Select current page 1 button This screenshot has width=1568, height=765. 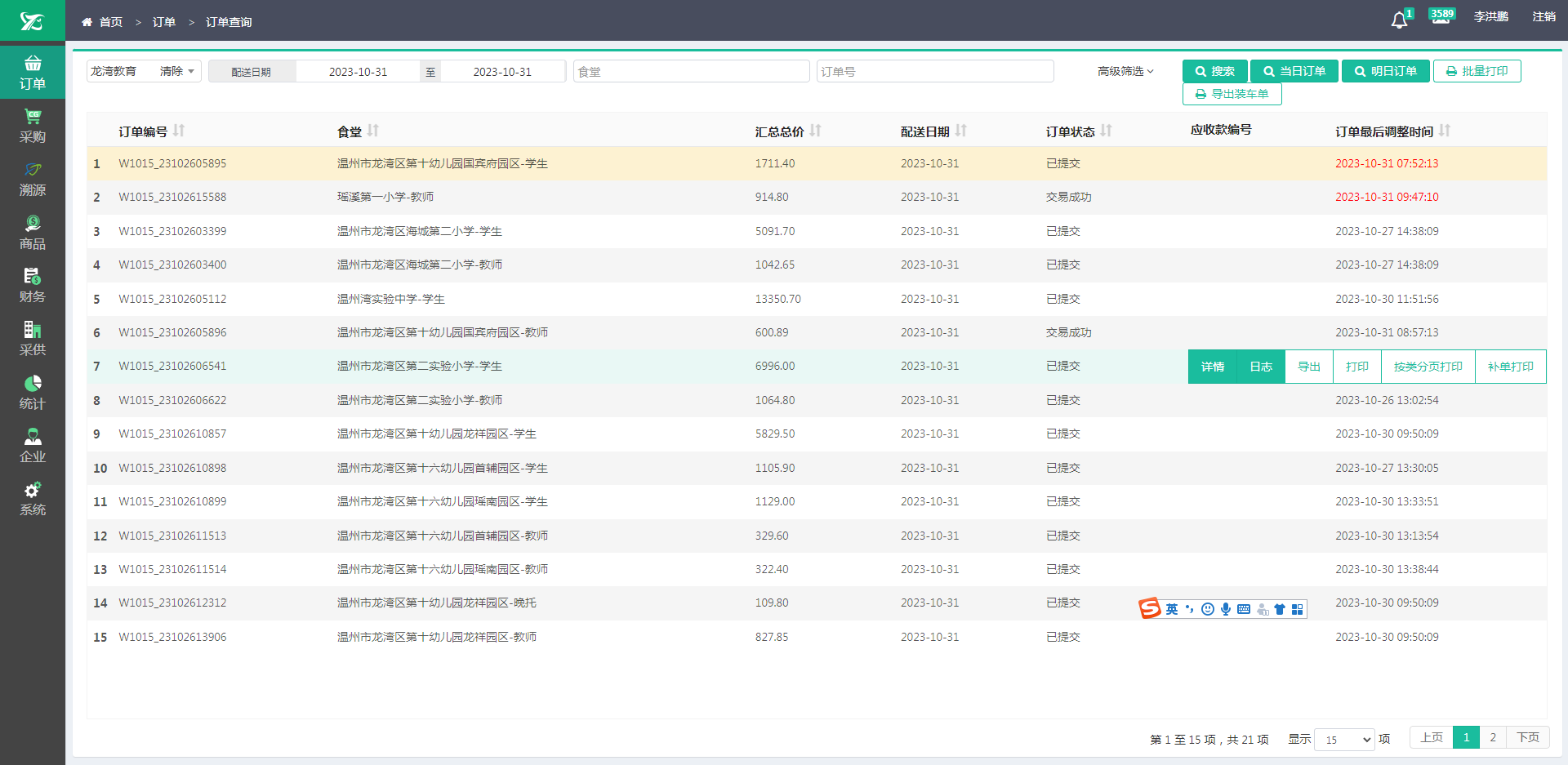click(1466, 737)
